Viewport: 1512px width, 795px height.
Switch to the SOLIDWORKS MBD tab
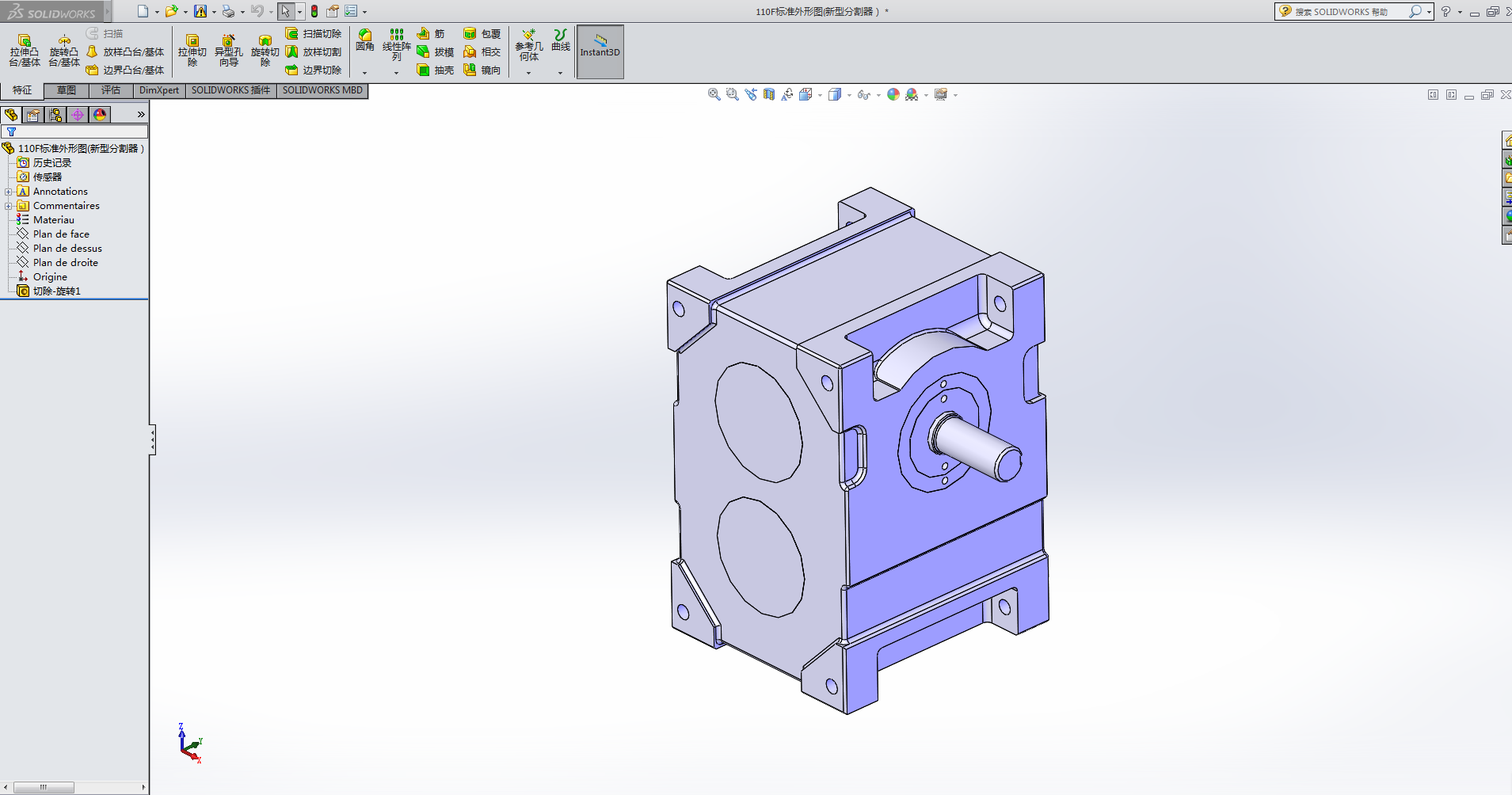tap(322, 90)
